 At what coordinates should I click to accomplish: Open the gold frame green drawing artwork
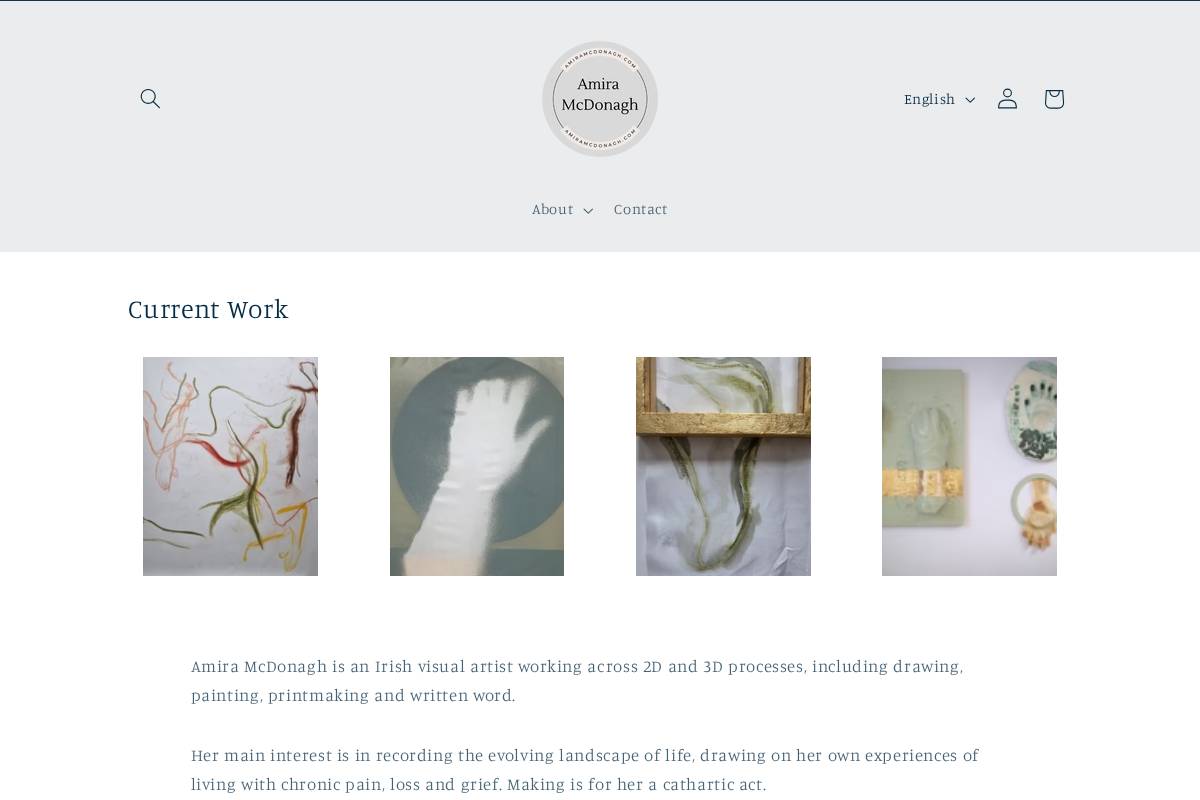[723, 466]
